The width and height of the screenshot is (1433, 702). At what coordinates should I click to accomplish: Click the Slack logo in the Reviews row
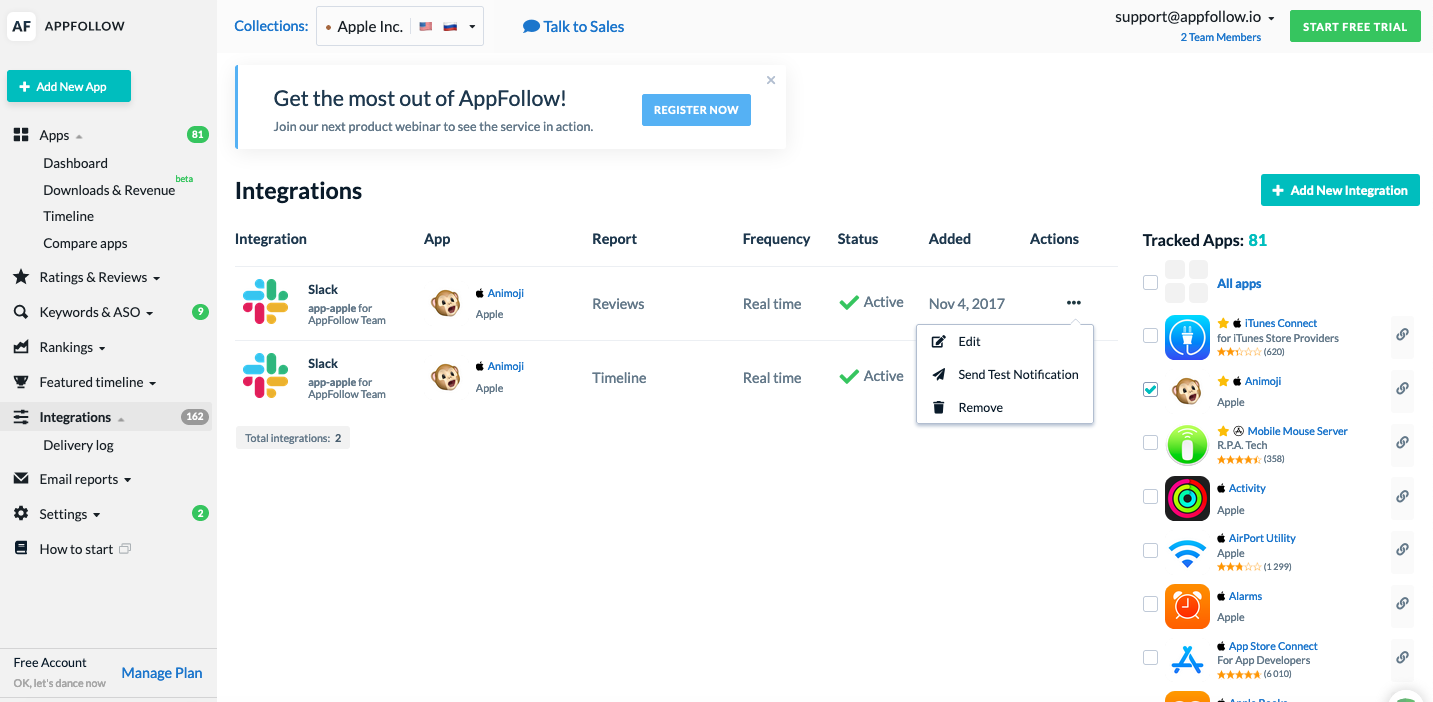266,302
